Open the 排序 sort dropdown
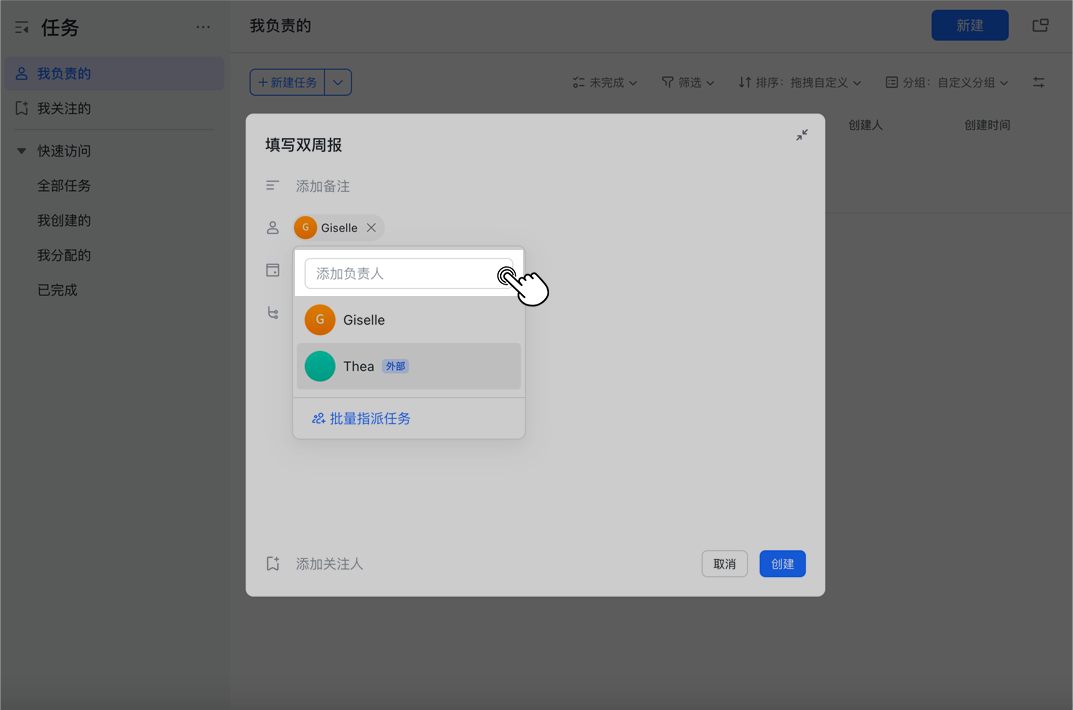Image resolution: width=1073 pixels, height=710 pixels. 799,83
